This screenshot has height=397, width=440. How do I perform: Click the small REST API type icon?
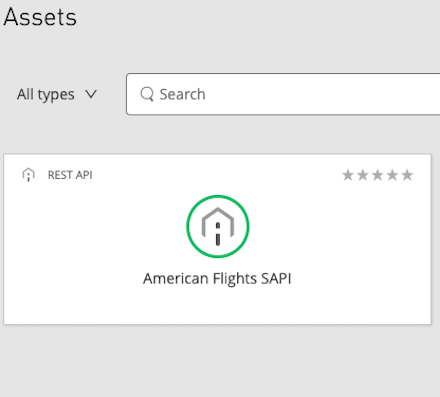tap(28, 175)
